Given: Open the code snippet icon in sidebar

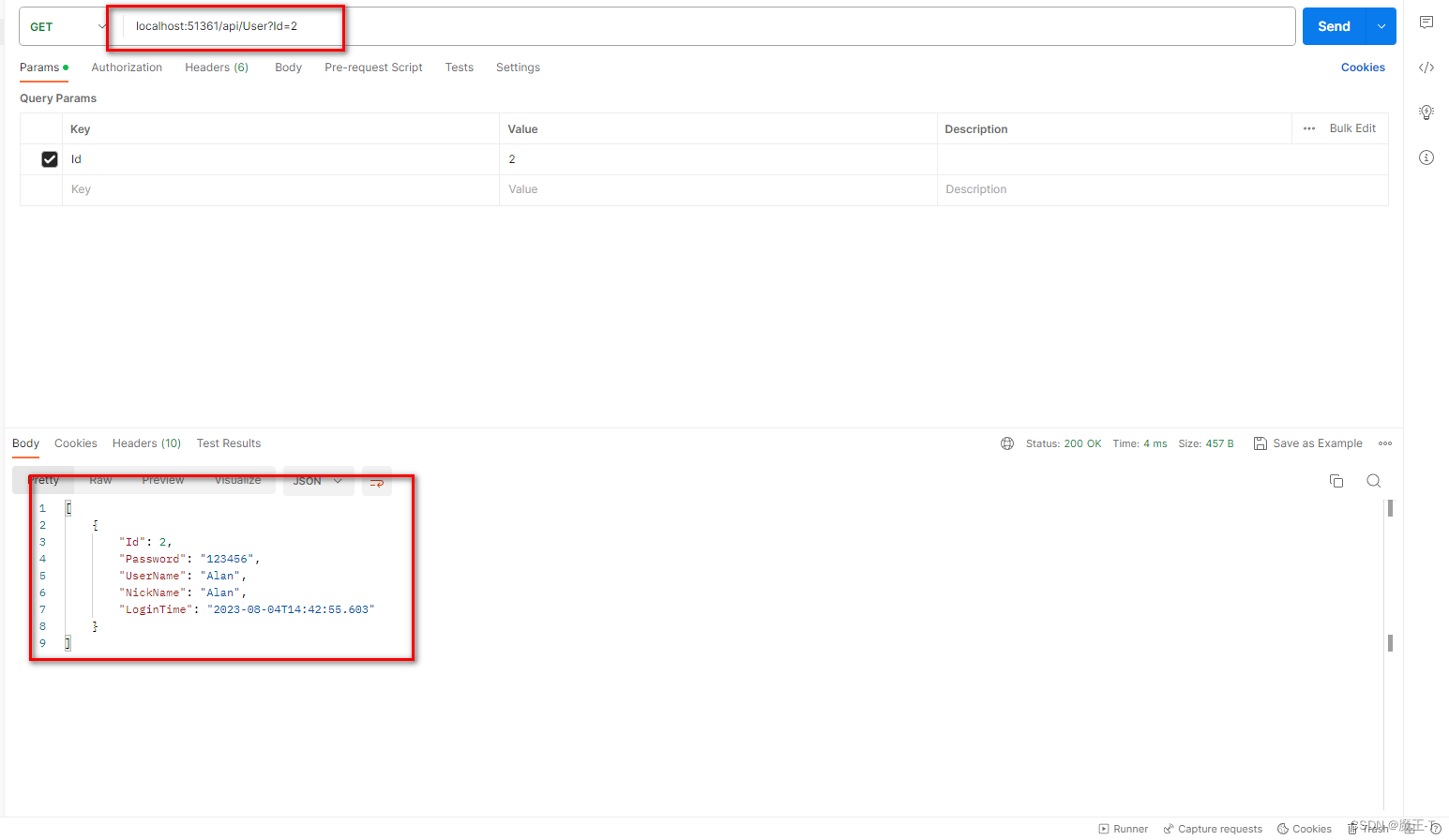Looking at the screenshot, I should coord(1426,67).
